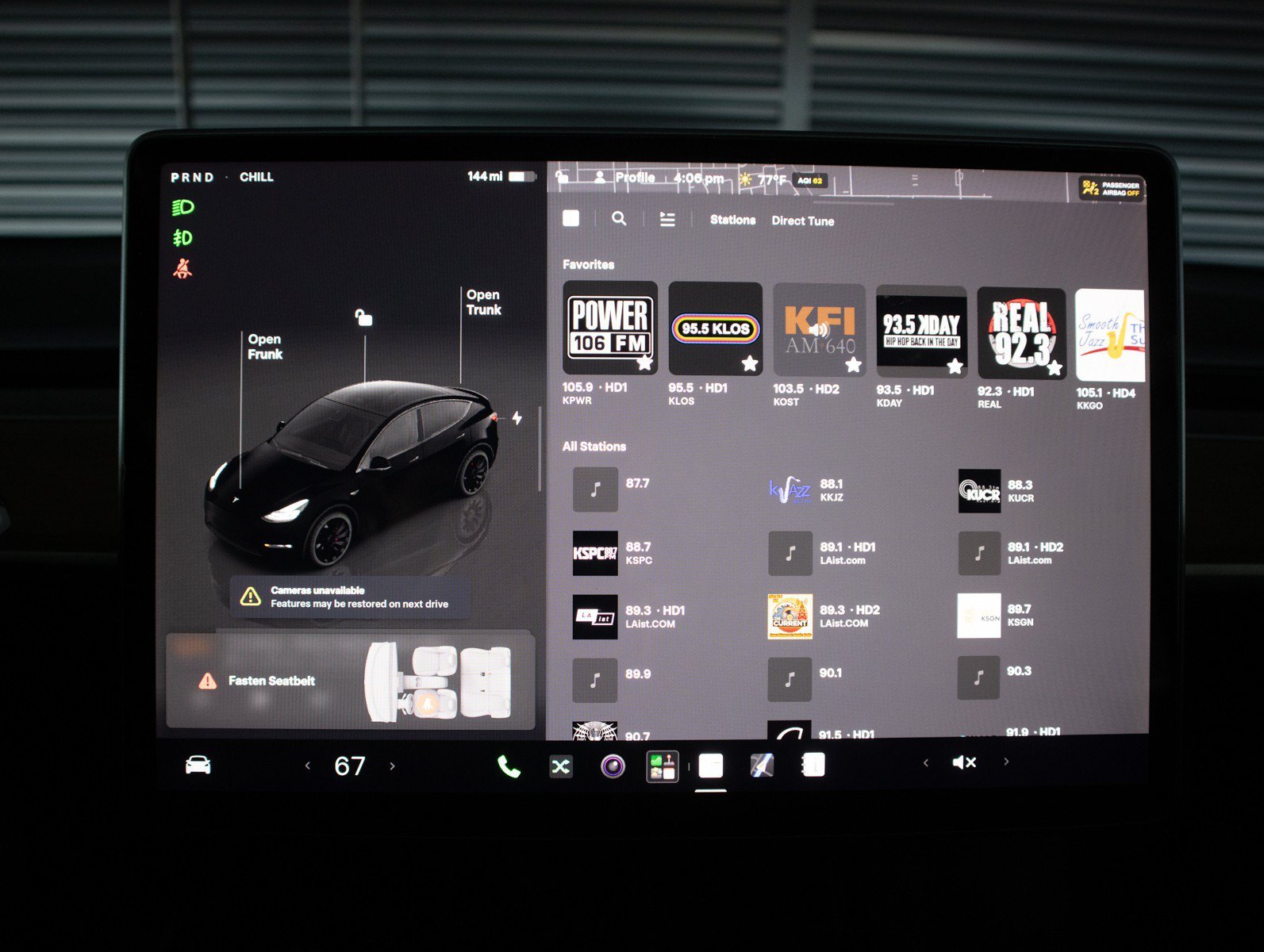Tune to 89.7 KSGN
Image resolution: width=1264 pixels, height=952 pixels.
pyautogui.click(x=997, y=616)
